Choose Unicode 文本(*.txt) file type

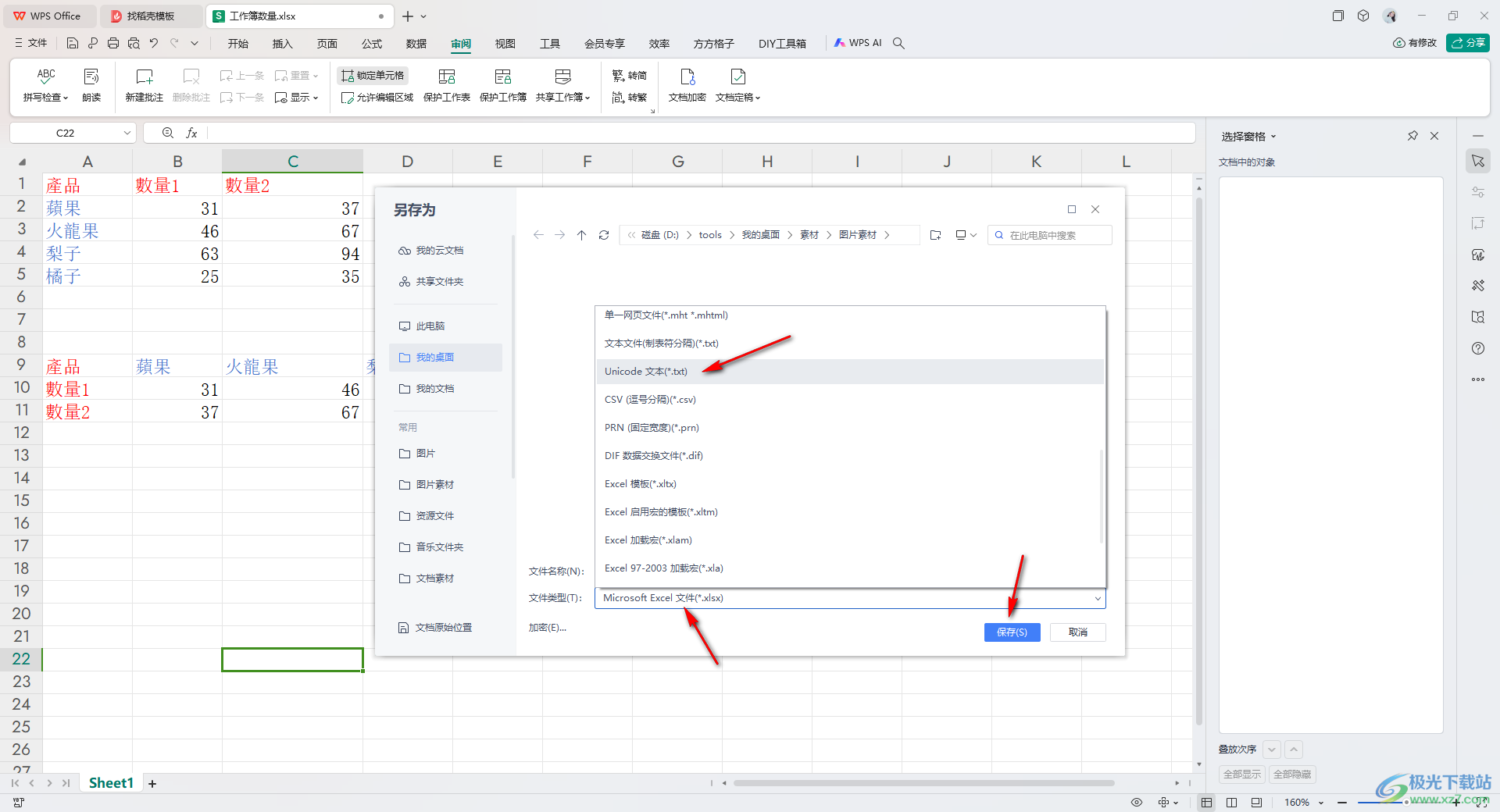click(850, 372)
